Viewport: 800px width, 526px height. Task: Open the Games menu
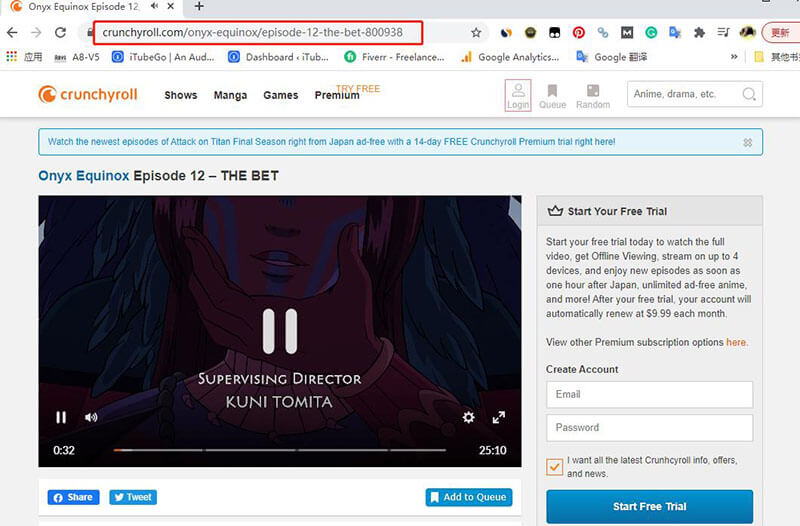point(281,95)
